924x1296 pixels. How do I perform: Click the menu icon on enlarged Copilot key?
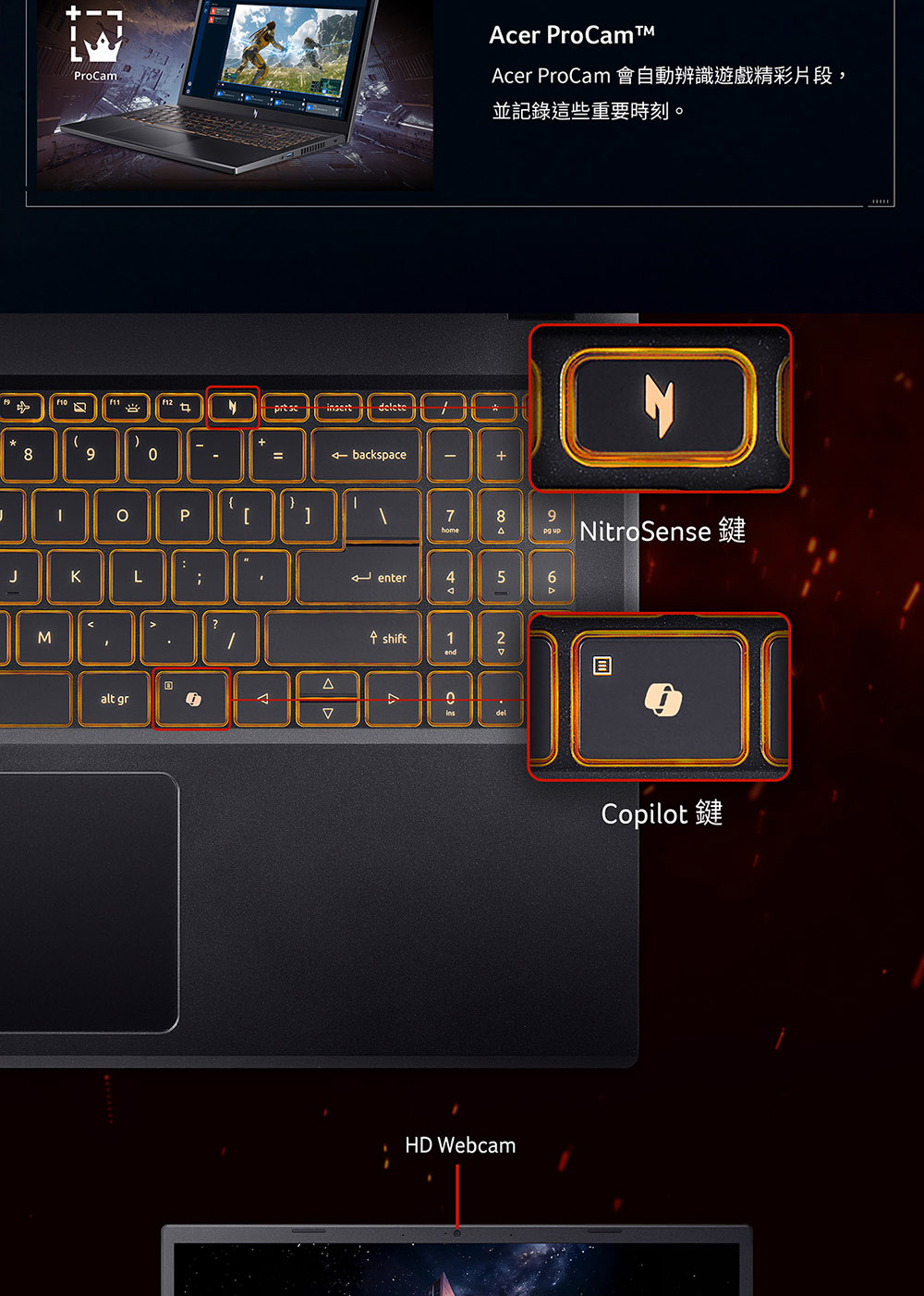[x=602, y=666]
